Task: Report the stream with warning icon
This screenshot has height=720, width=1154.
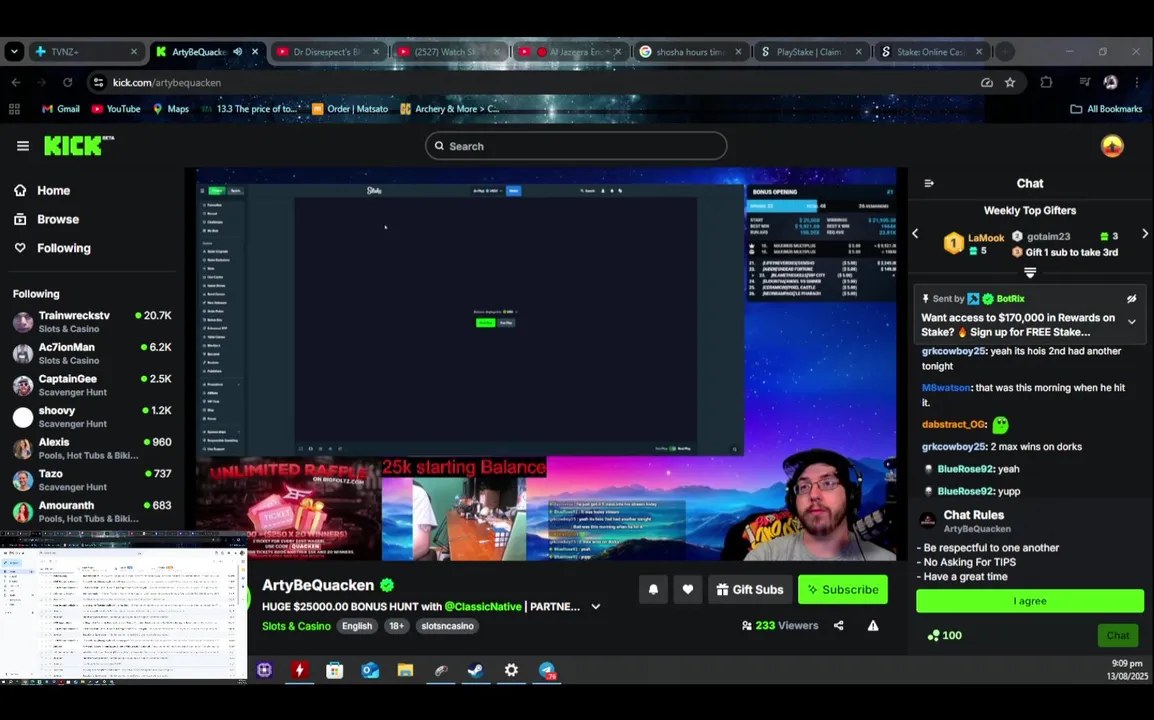Action: tap(873, 626)
